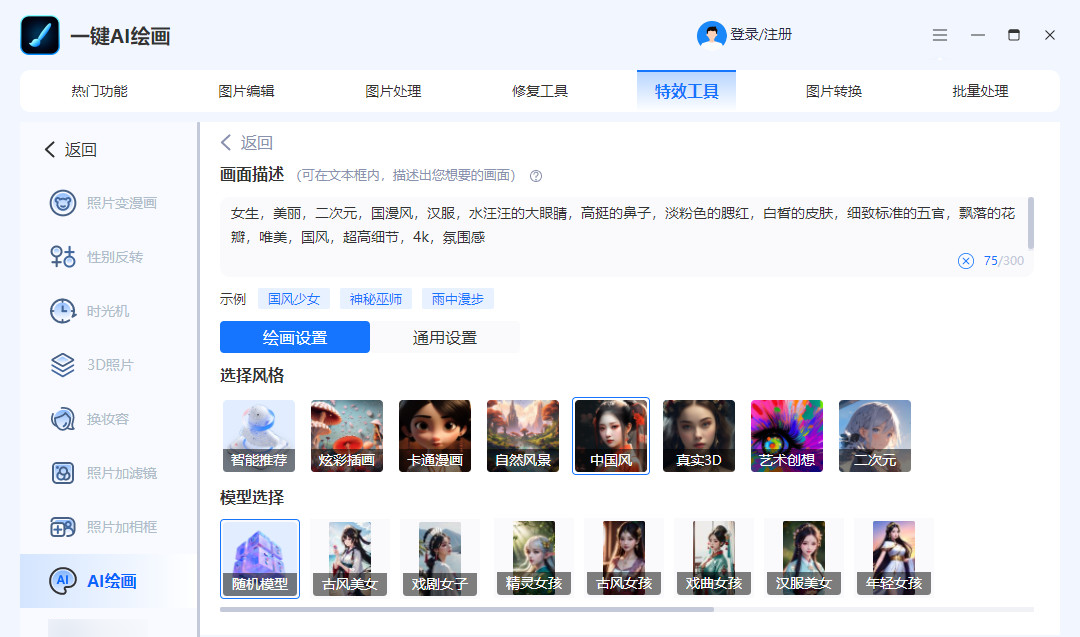
Task: Use the 雨中漫步 example prompt
Action: click(457, 299)
